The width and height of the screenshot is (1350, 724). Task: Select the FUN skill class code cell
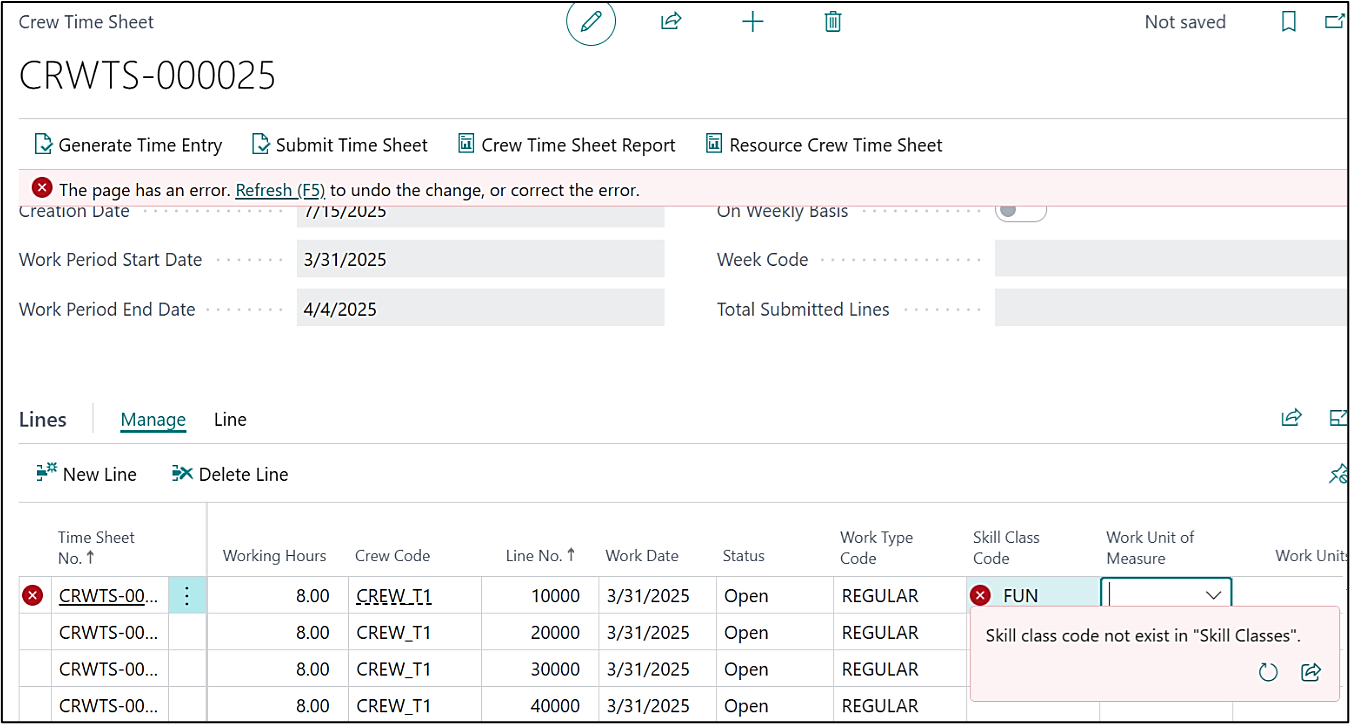(1033, 596)
